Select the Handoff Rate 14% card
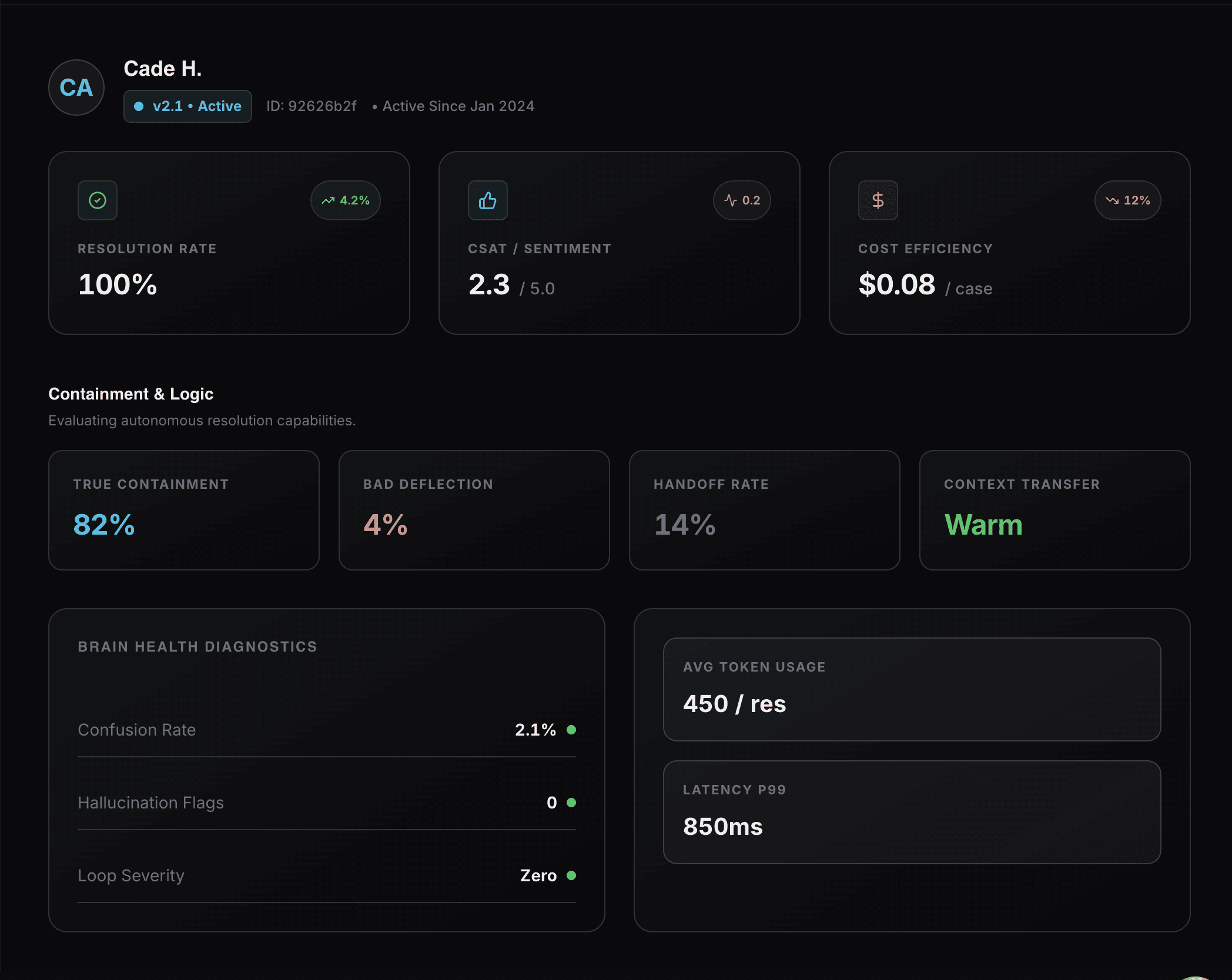This screenshot has height=980, width=1232. pyautogui.click(x=764, y=510)
